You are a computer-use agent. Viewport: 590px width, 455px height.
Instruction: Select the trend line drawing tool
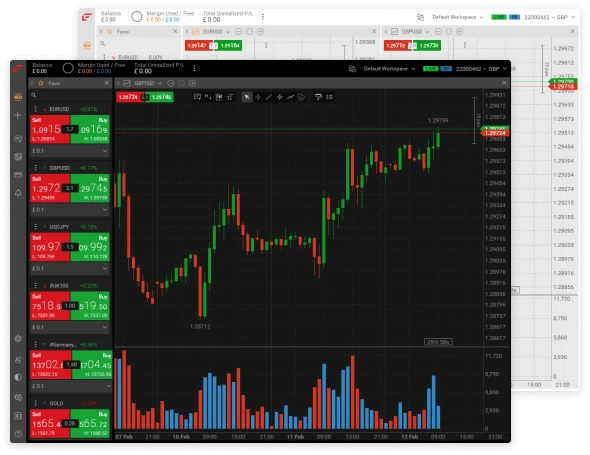[x=269, y=97]
